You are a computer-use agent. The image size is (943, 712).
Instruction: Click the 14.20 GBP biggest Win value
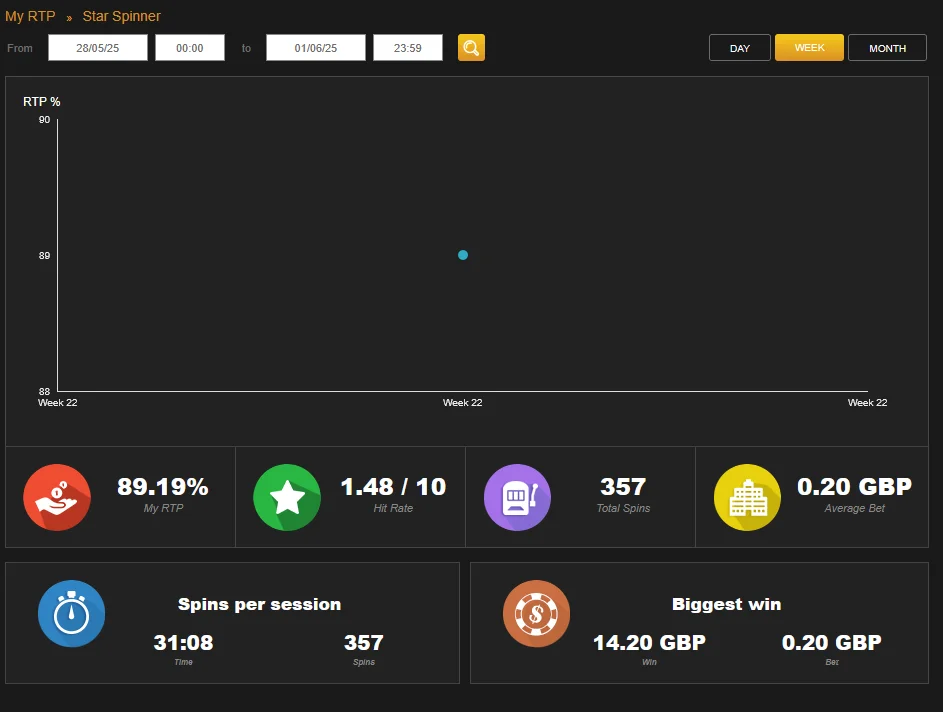coord(650,642)
